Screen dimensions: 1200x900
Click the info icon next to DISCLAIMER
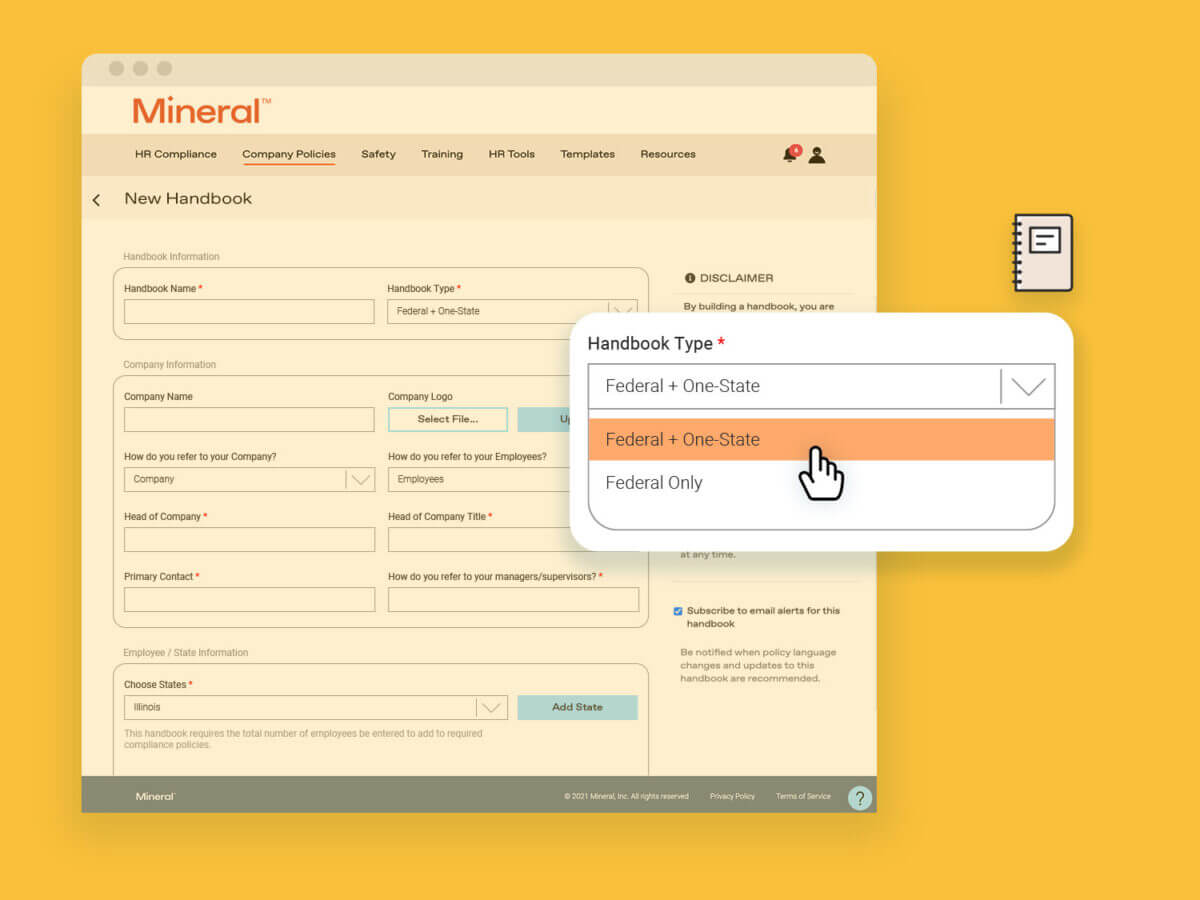click(x=691, y=278)
